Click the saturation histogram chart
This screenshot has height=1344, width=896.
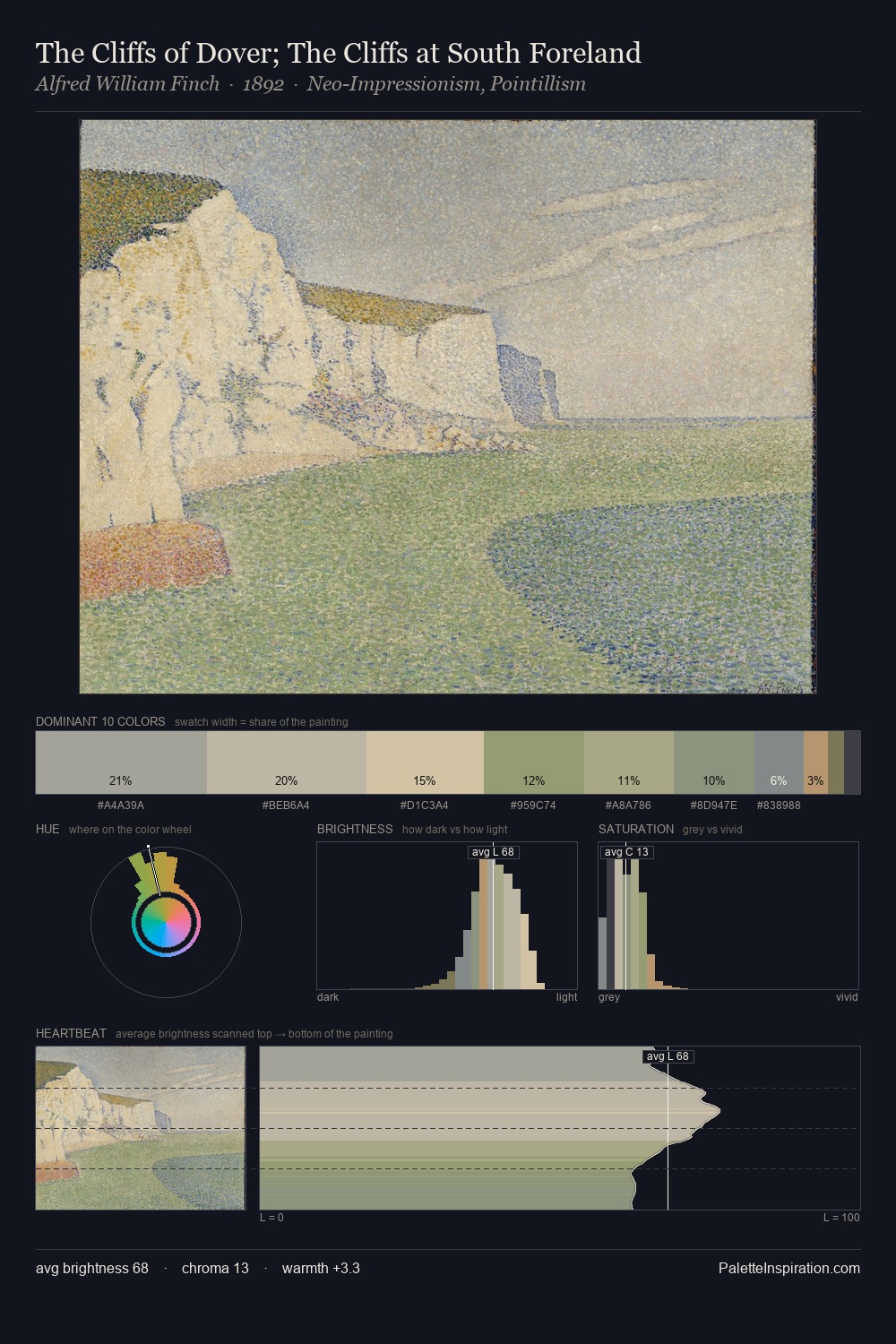tap(728, 916)
